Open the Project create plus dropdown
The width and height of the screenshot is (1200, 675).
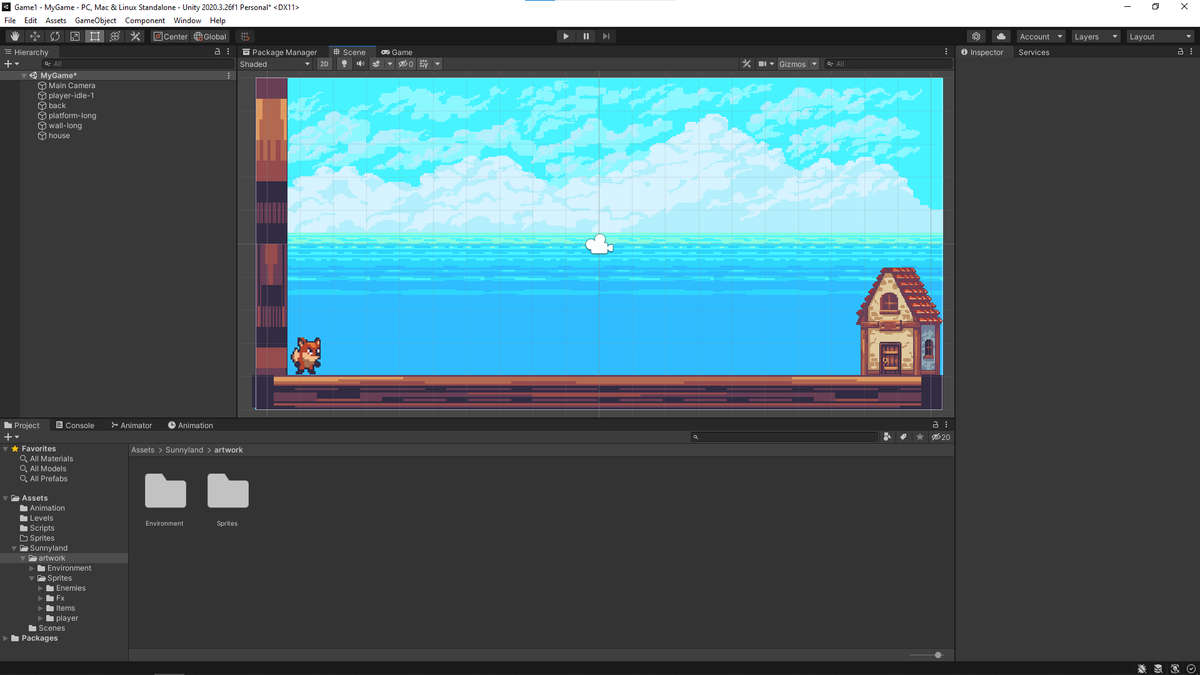[11, 437]
